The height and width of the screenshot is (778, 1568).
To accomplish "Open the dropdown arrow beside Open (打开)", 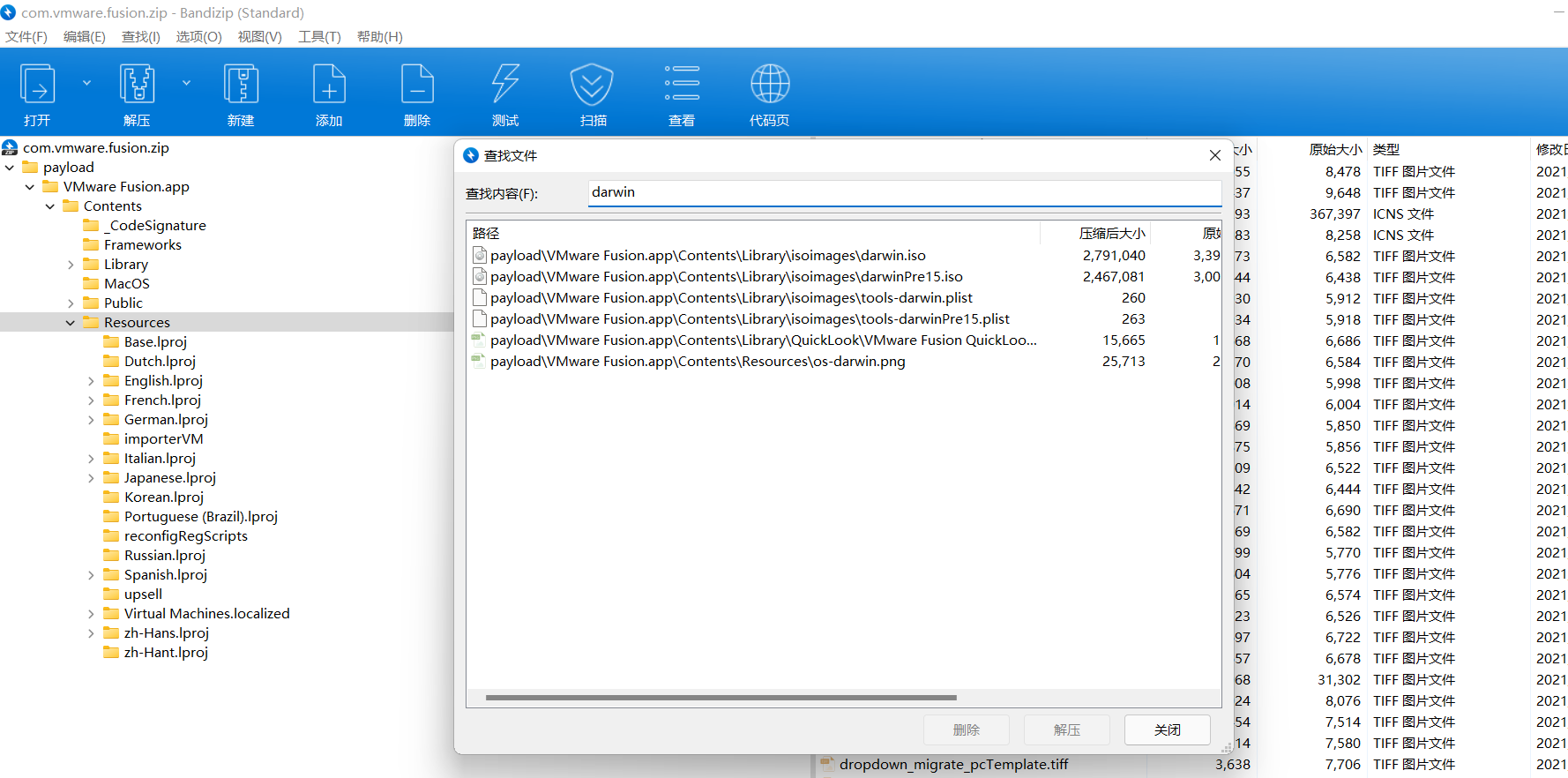I will click(x=86, y=83).
